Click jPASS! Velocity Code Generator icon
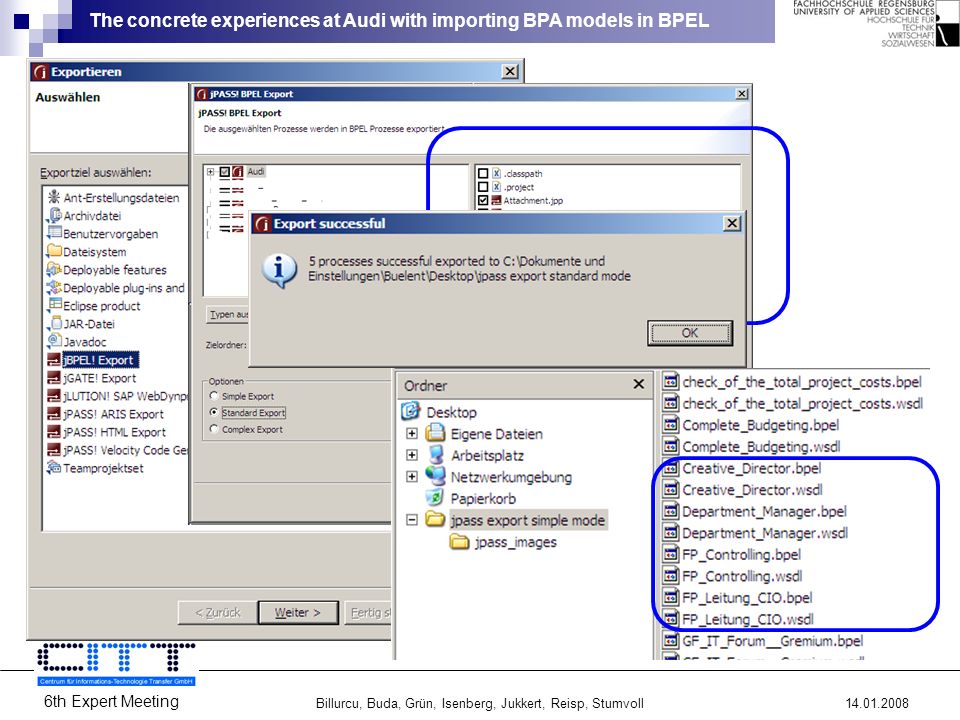 [x=54, y=449]
